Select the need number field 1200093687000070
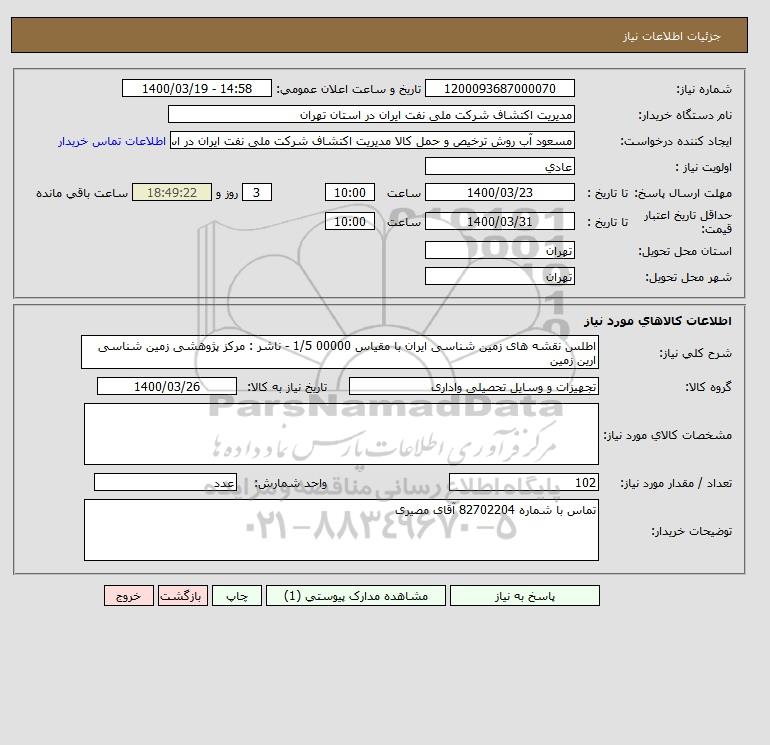The image size is (770, 745). 499,88
